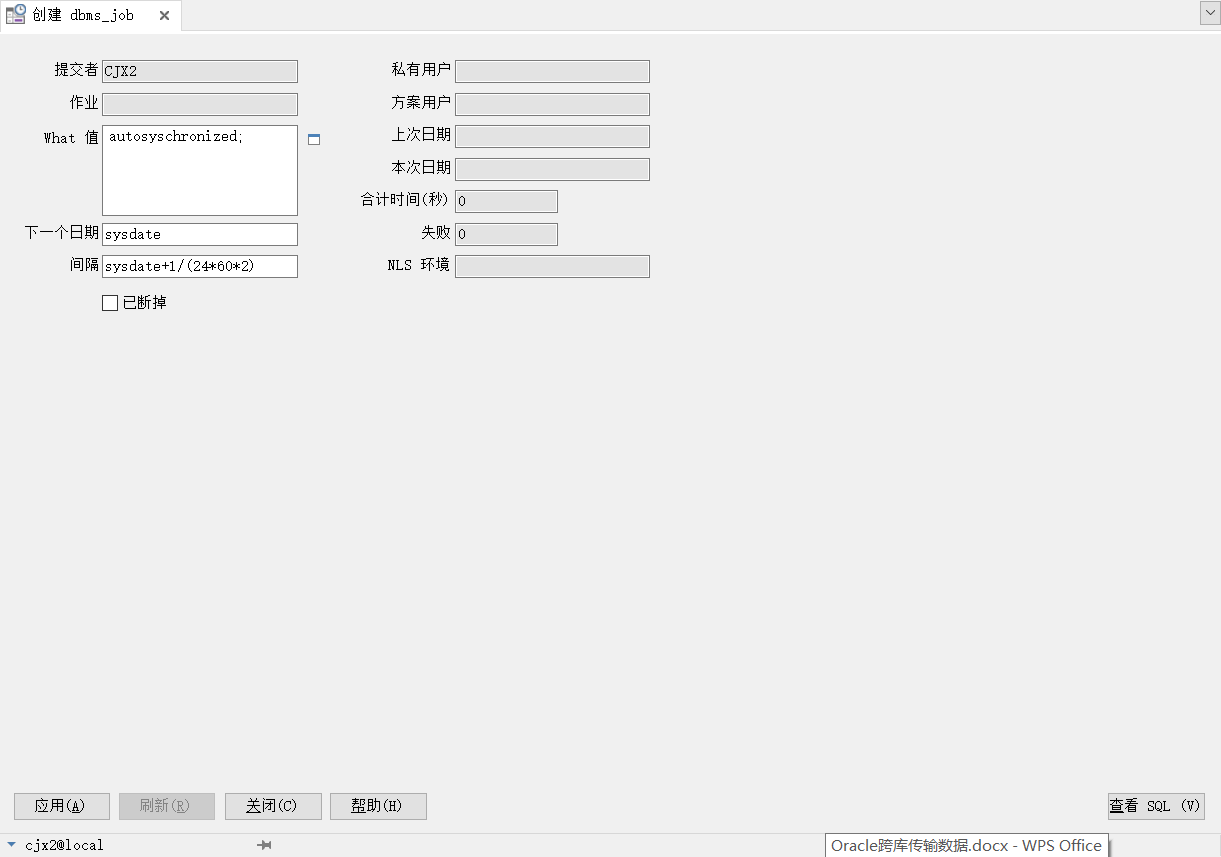Toggle the 已断掉 checkbox
The image size is (1221, 857).
[110, 303]
